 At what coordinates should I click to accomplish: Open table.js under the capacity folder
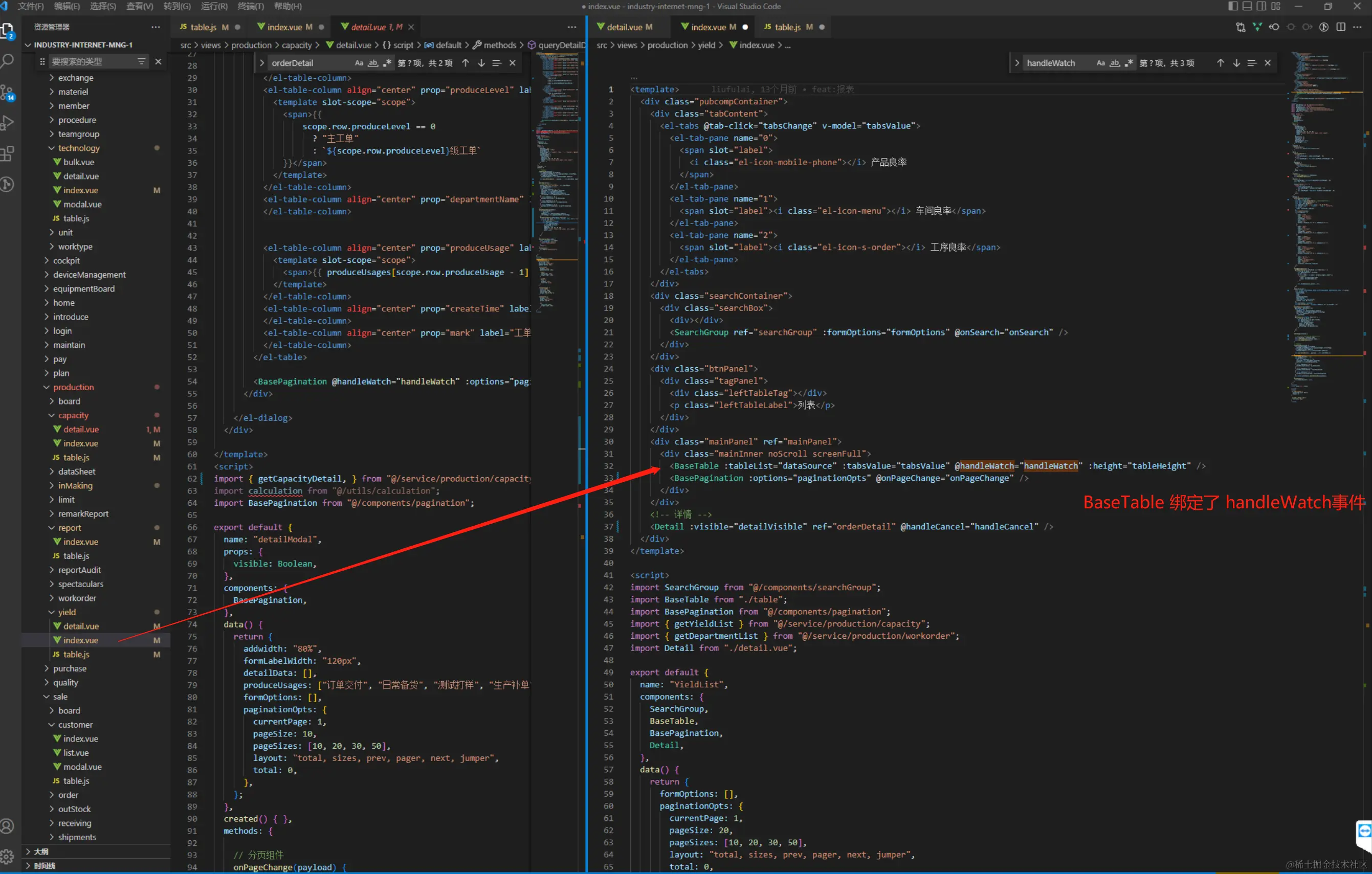(76, 458)
